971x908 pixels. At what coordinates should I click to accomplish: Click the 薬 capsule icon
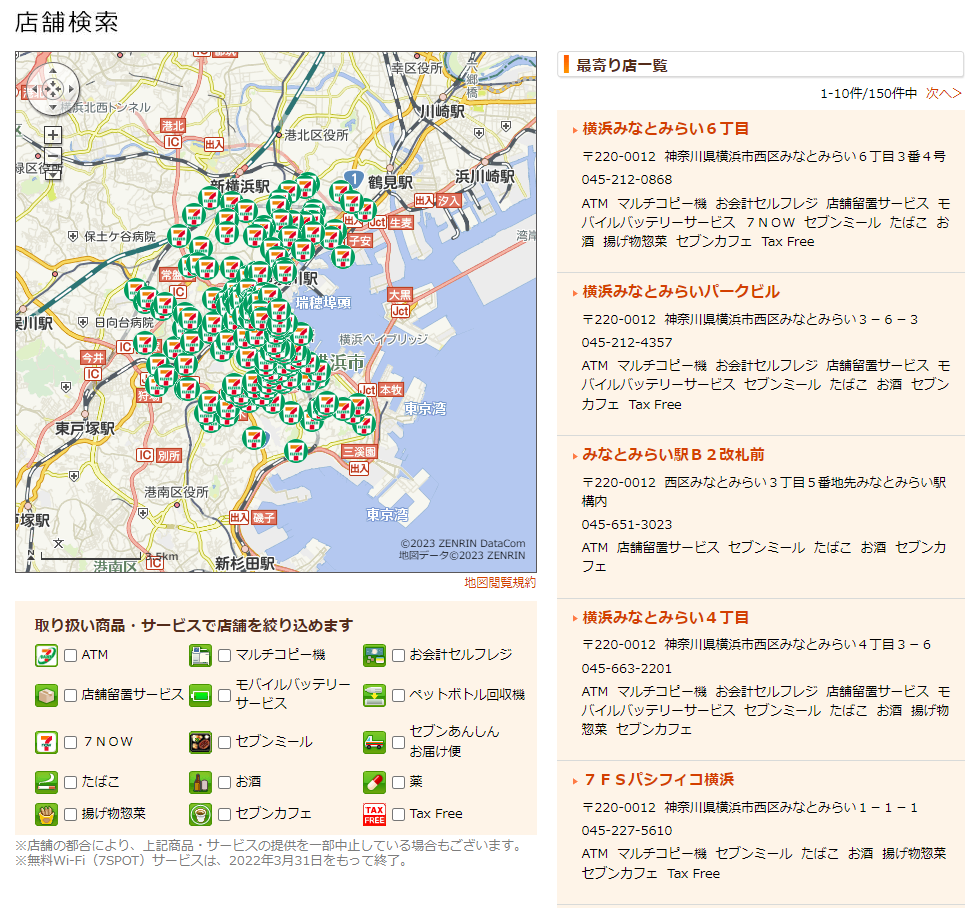point(374,782)
